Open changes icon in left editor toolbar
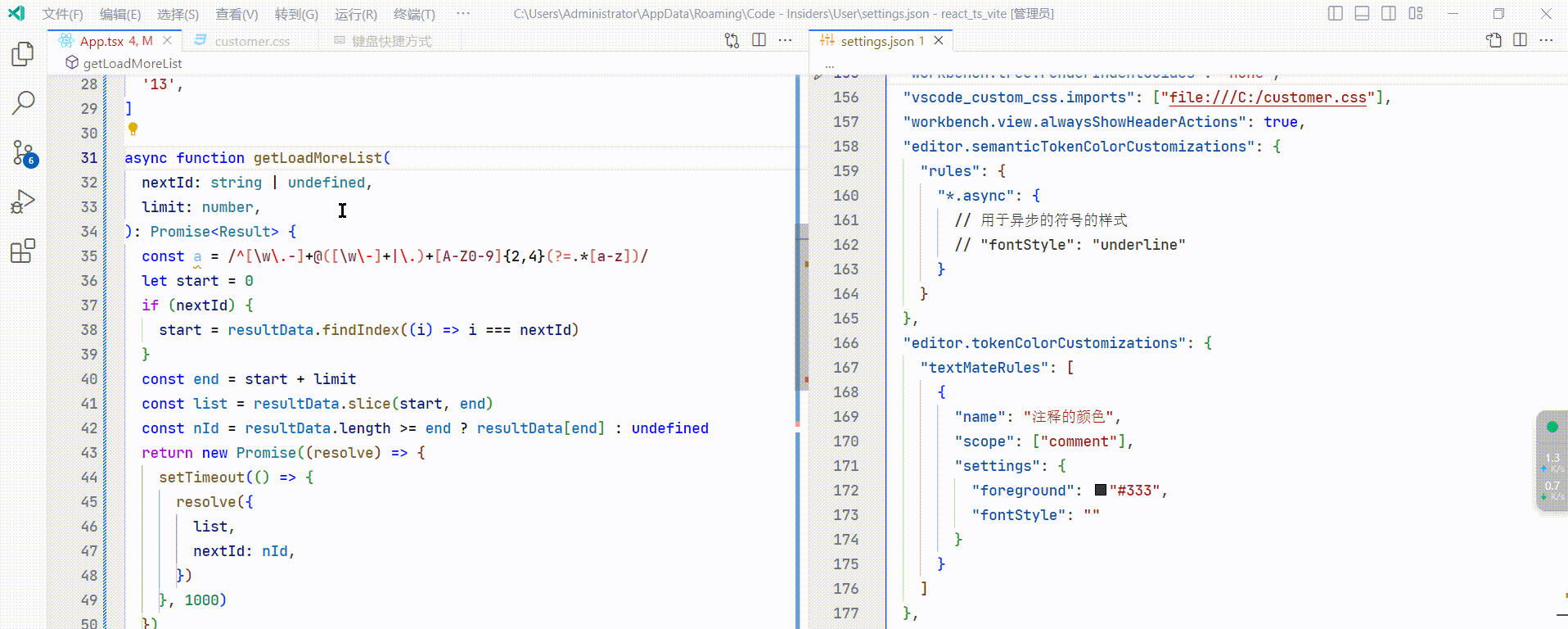The width and height of the screenshot is (1568, 629). 732,40
